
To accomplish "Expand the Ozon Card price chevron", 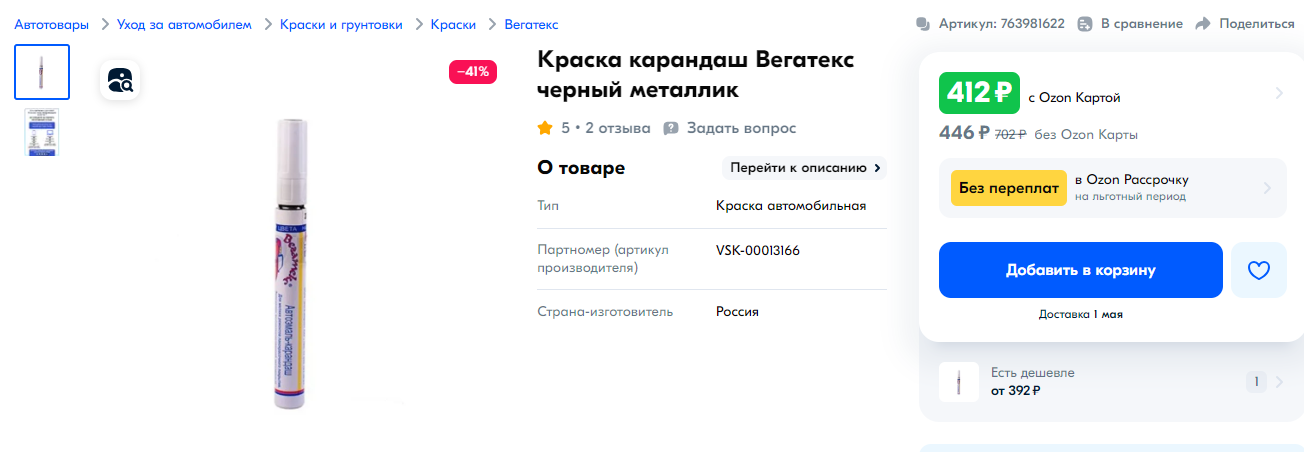I will click(x=1278, y=94).
